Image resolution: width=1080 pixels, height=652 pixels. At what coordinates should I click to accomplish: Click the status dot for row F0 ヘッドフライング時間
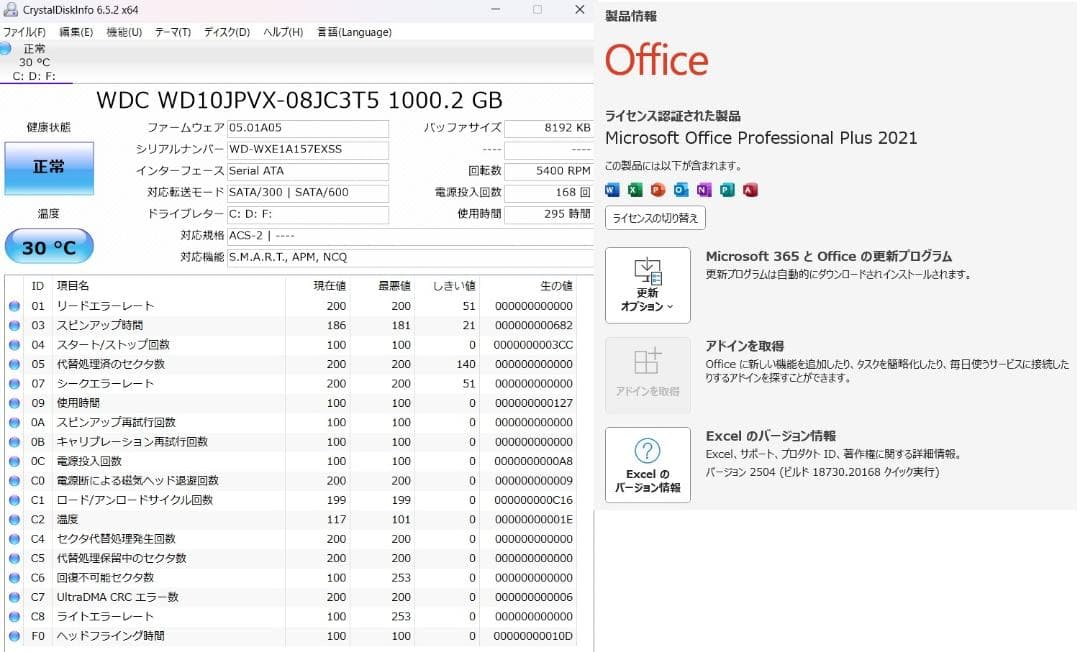point(14,636)
